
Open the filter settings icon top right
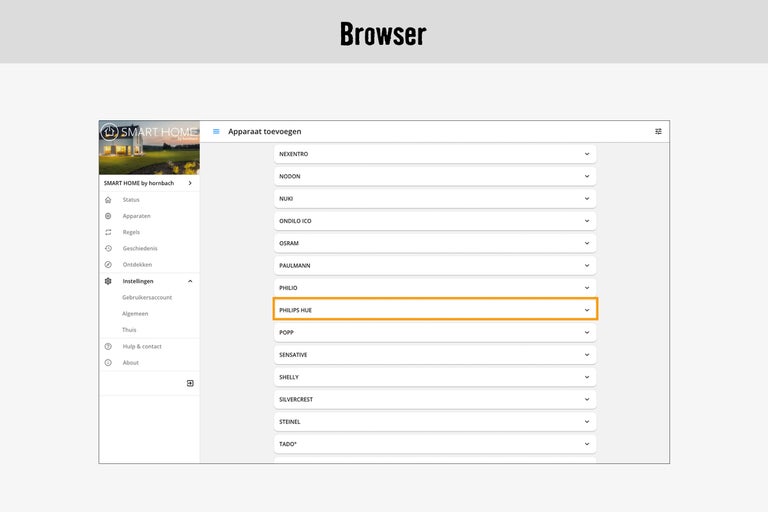[658, 131]
